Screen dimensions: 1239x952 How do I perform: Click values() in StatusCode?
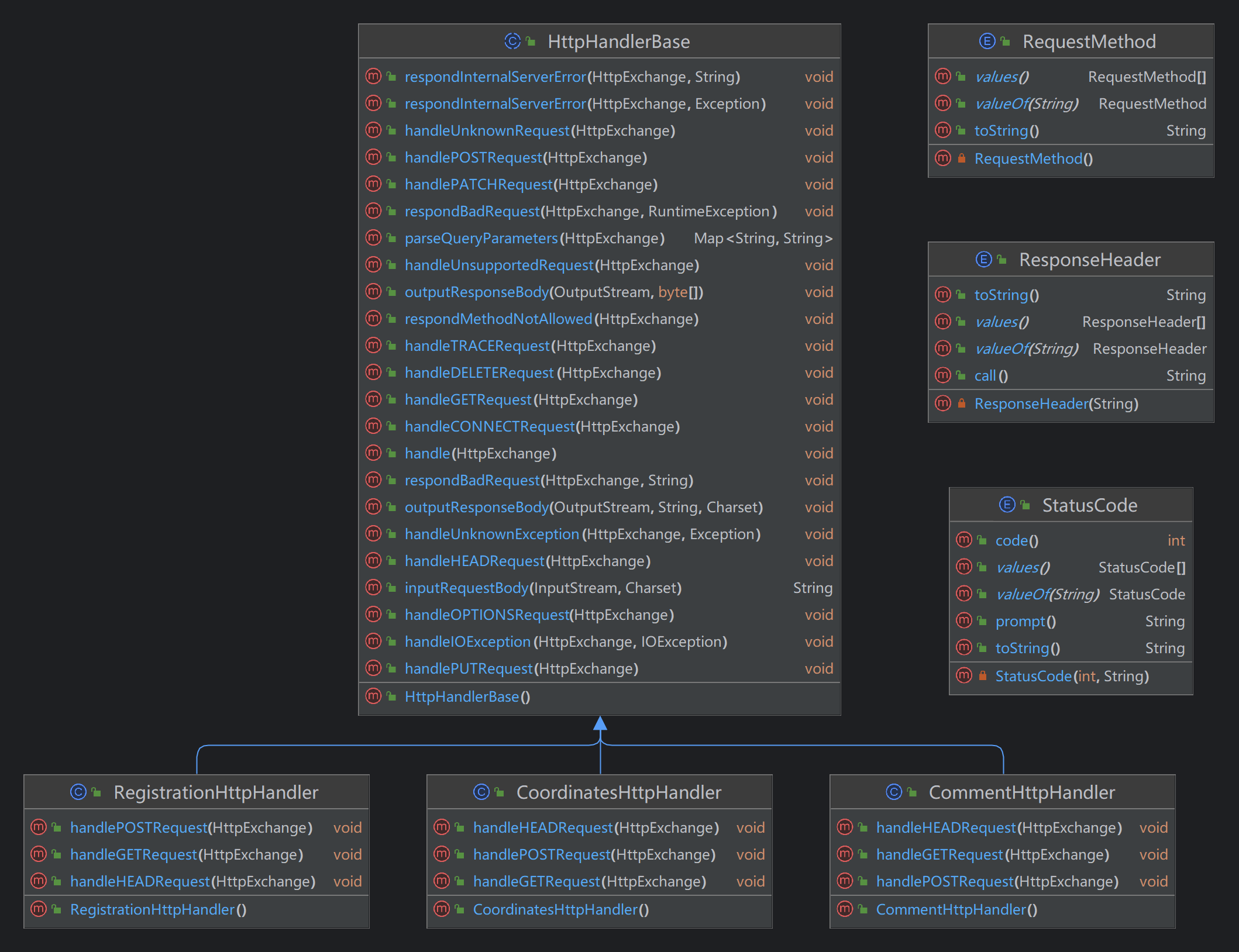[1023, 567]
